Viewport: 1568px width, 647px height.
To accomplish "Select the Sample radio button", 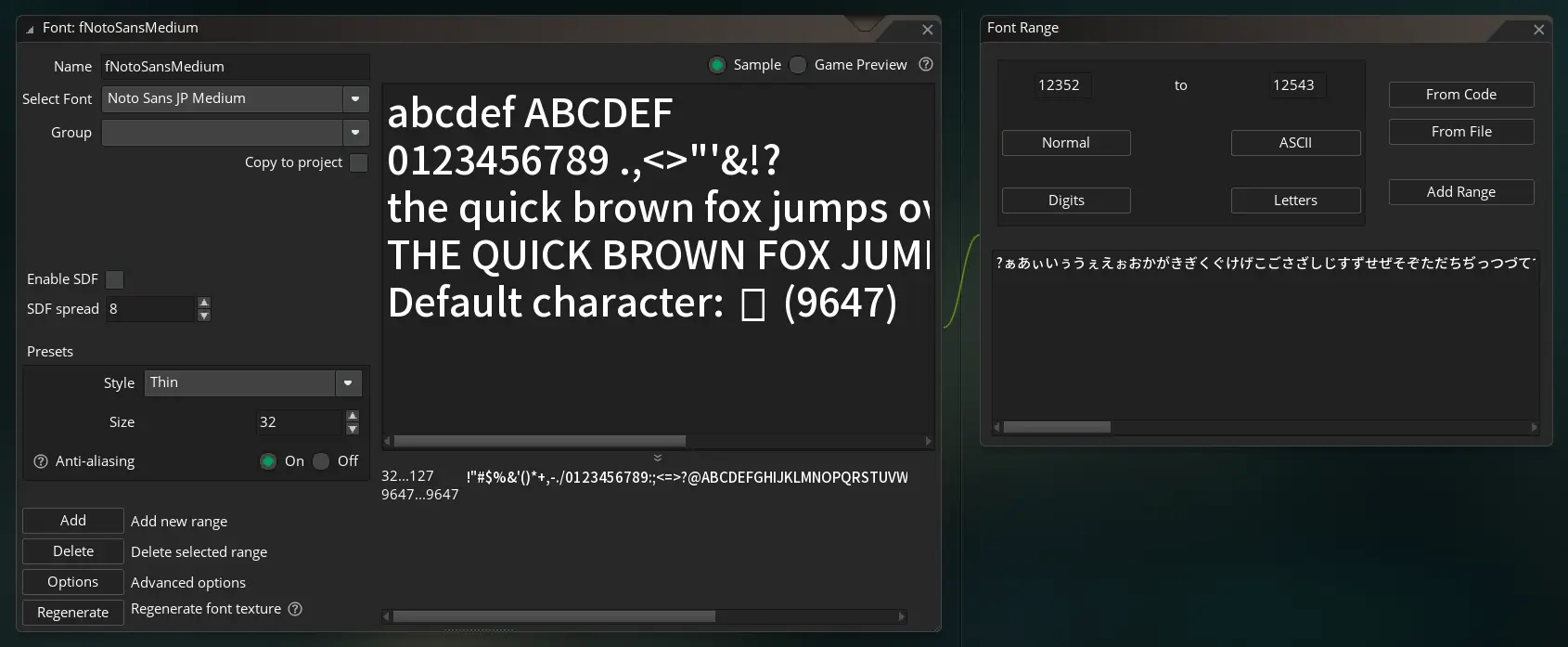I will coord(716,65).
